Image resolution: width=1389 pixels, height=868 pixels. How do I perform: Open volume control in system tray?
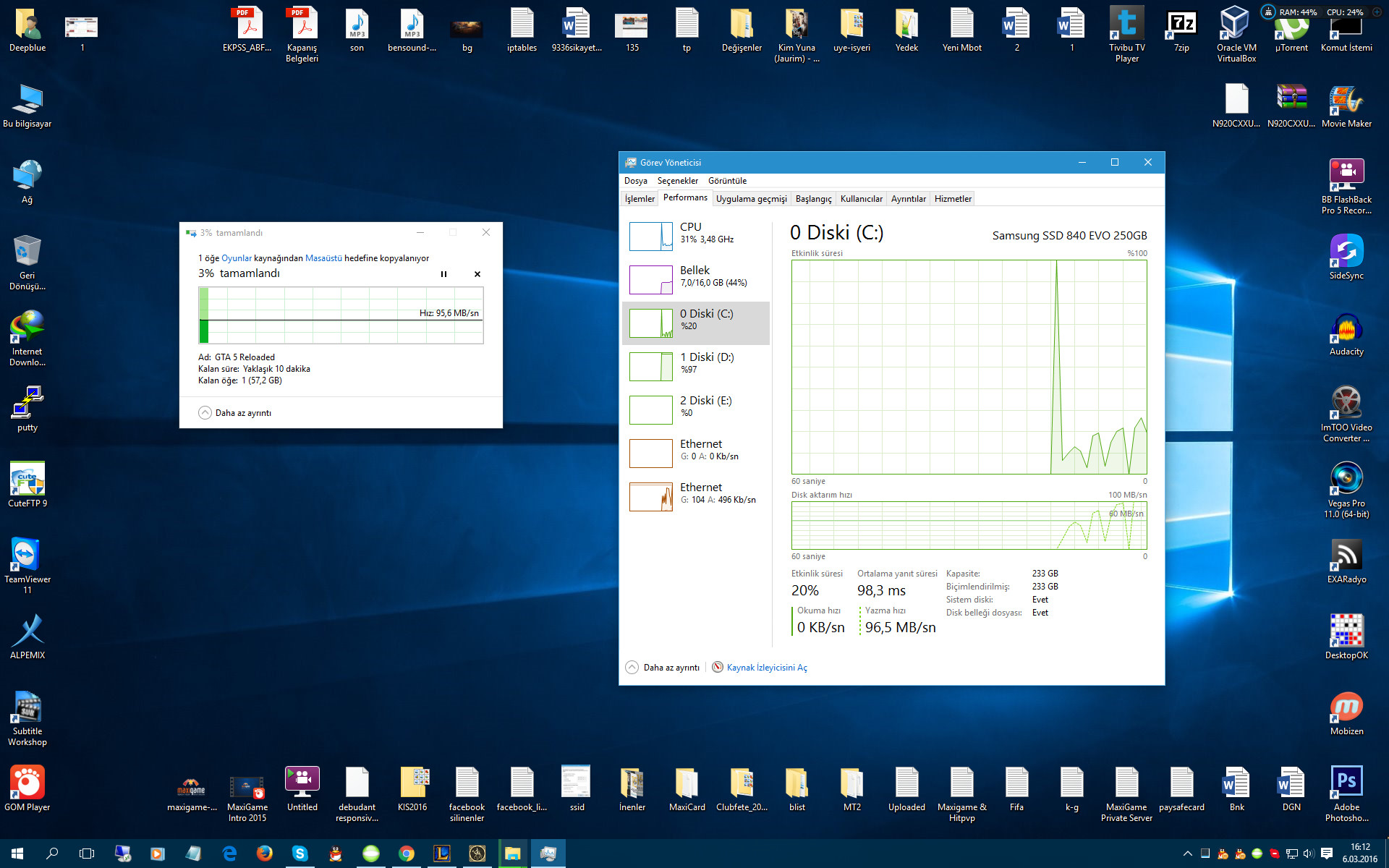(1309, 854)
